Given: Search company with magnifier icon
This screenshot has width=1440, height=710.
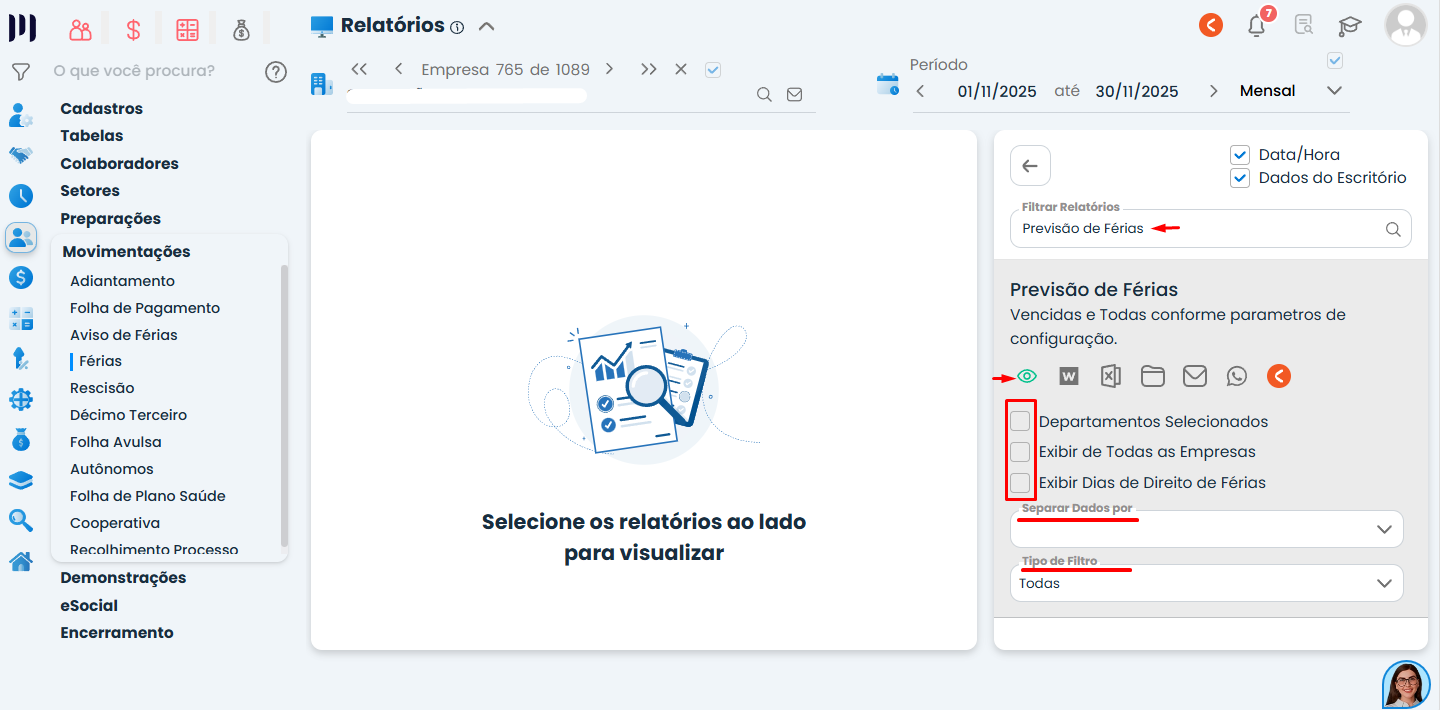Looking at the screenshot, I should coord(764,94).
